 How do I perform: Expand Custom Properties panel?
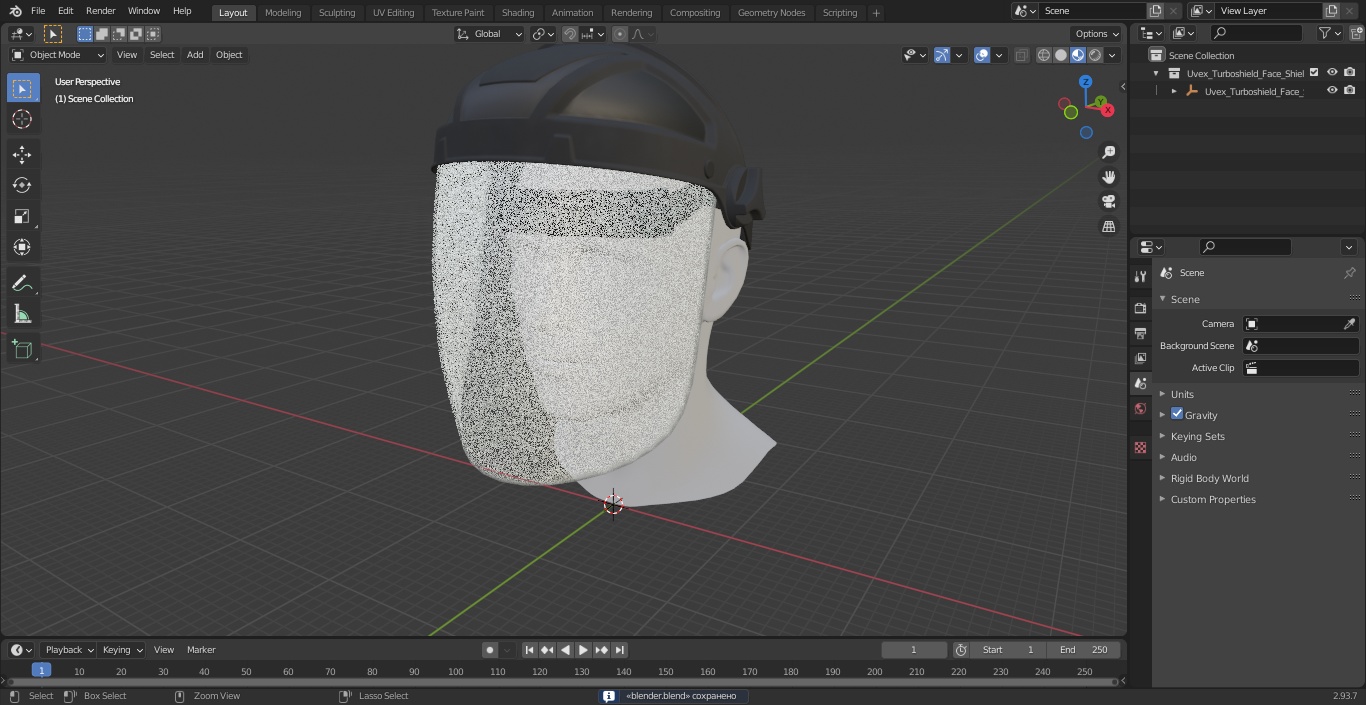[x=1213, y=499]
